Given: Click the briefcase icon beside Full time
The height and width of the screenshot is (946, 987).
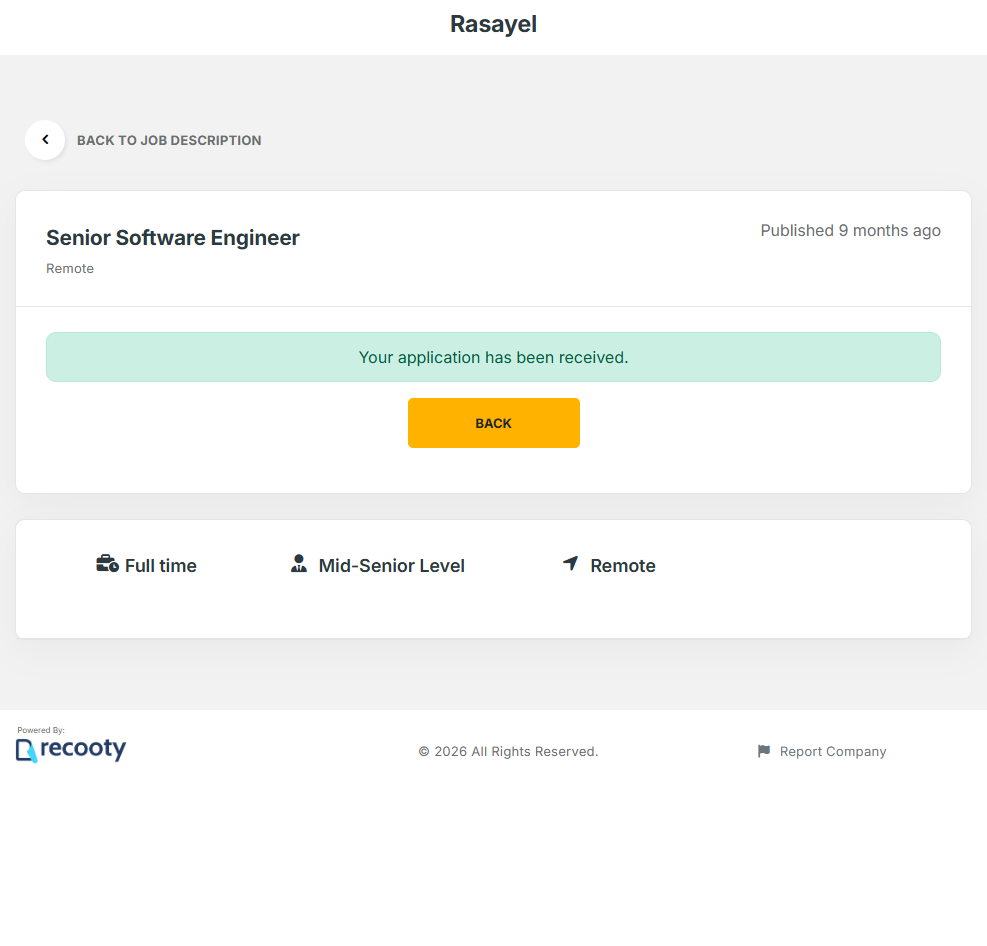Looking at the screenshot, I should click(107, 564).
